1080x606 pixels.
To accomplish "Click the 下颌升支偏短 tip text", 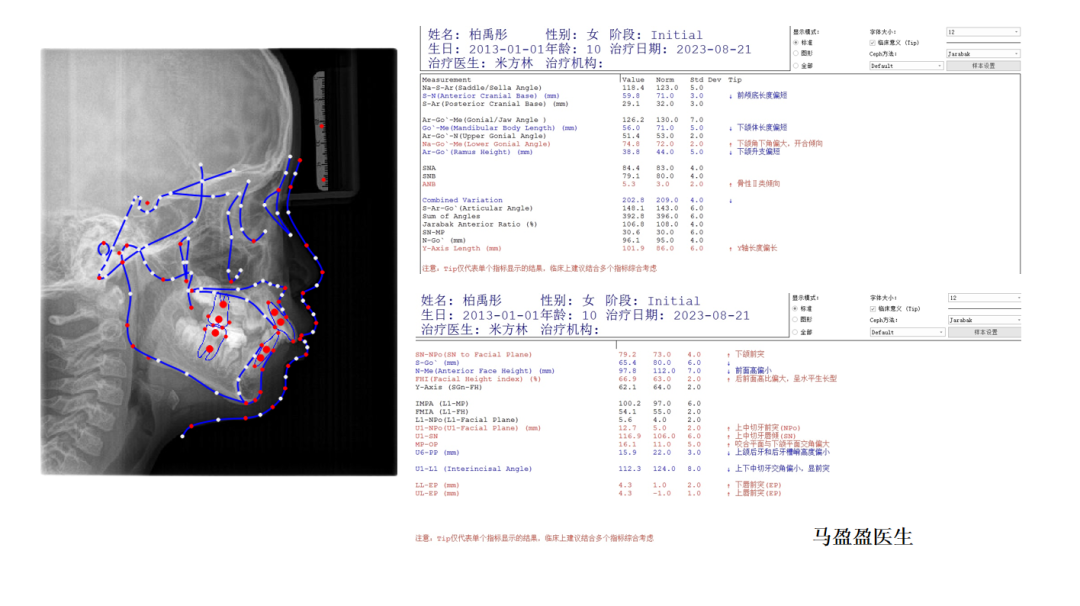I will [x=758, y=152].
